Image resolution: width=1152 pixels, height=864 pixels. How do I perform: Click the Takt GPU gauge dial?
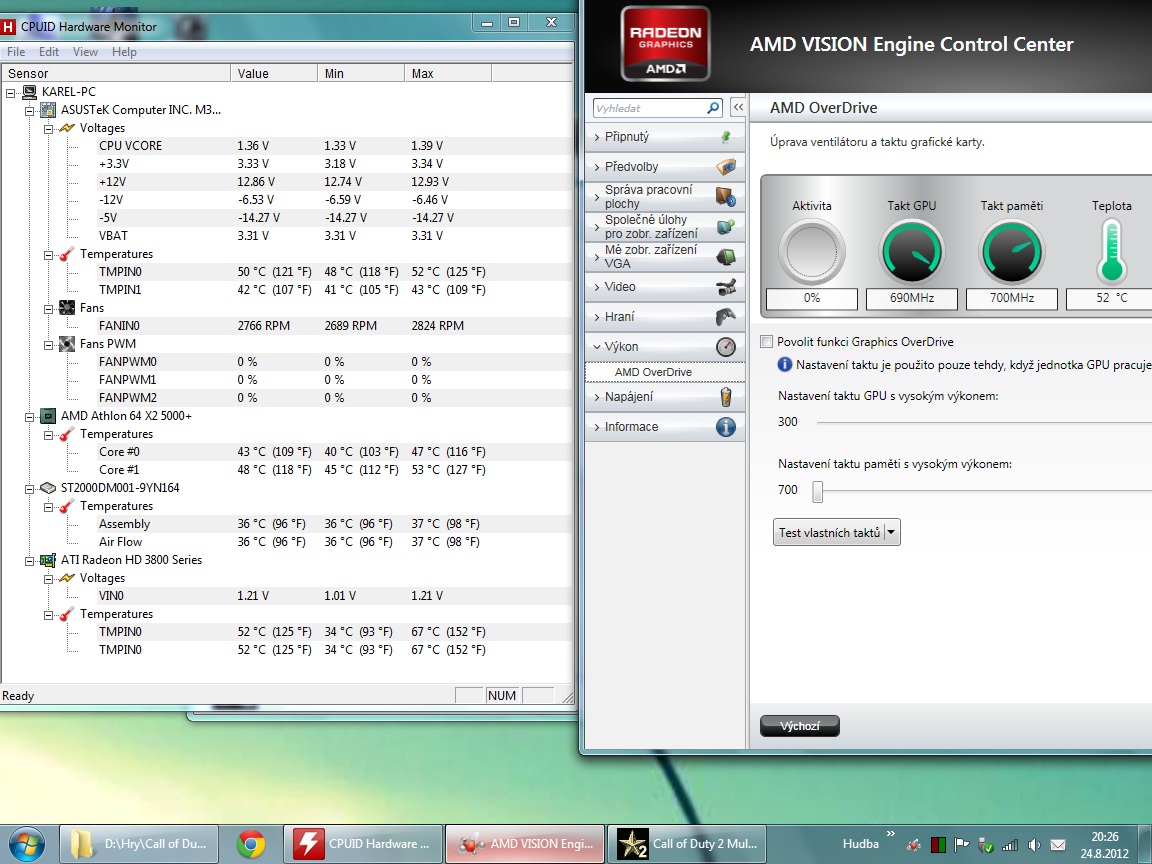coord(912,252)
